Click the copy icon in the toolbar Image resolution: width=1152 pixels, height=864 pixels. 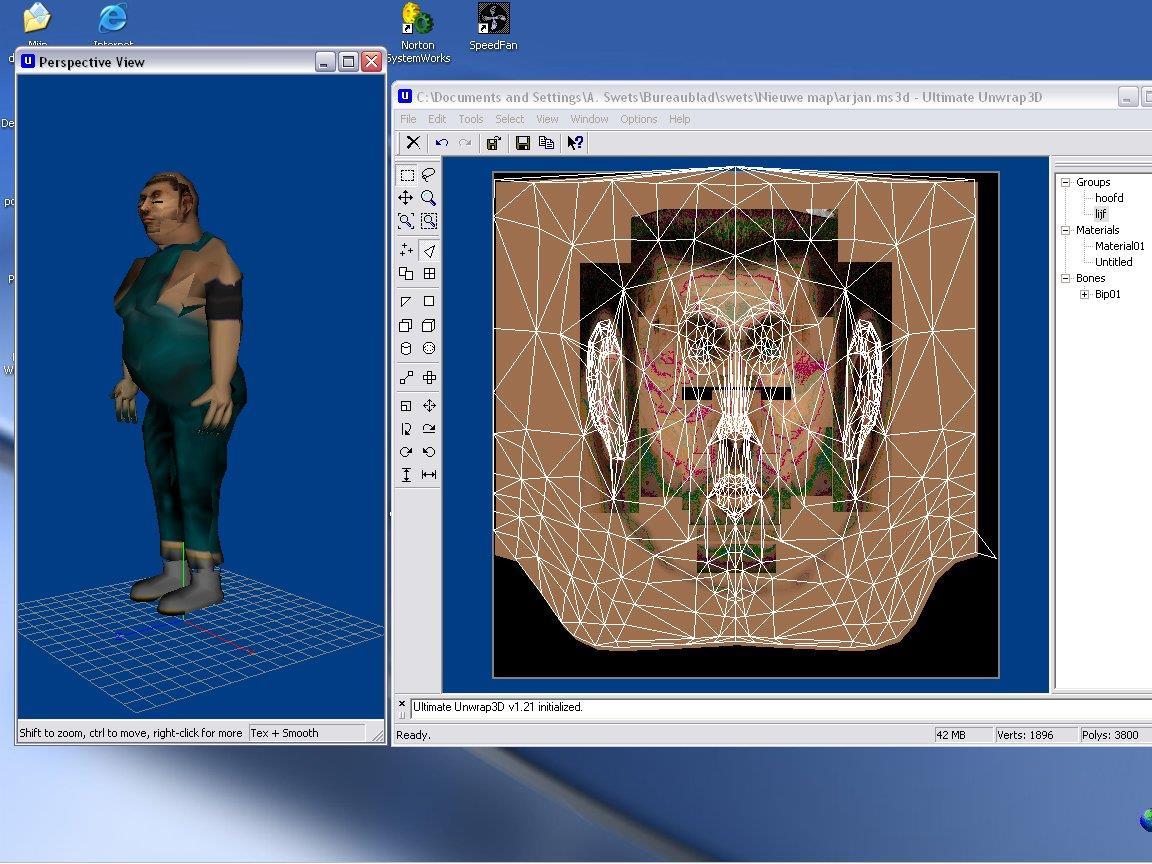click(546, 143)
